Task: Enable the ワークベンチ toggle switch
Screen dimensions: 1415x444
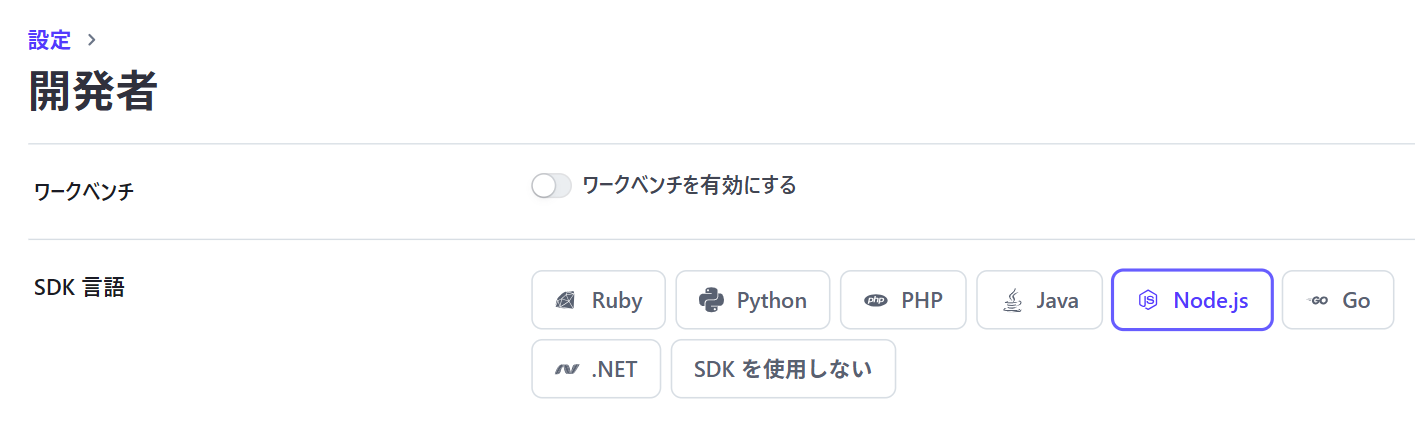Action: pos(551,186)
